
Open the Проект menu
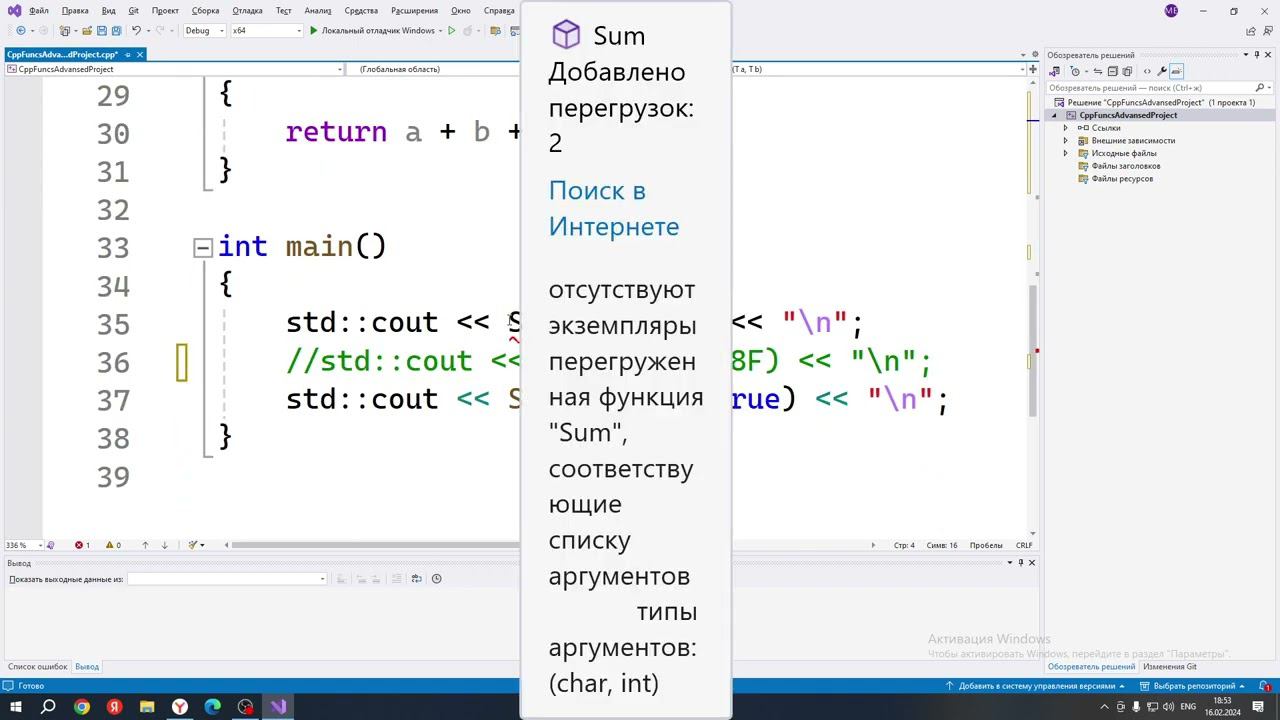(165, 11)
